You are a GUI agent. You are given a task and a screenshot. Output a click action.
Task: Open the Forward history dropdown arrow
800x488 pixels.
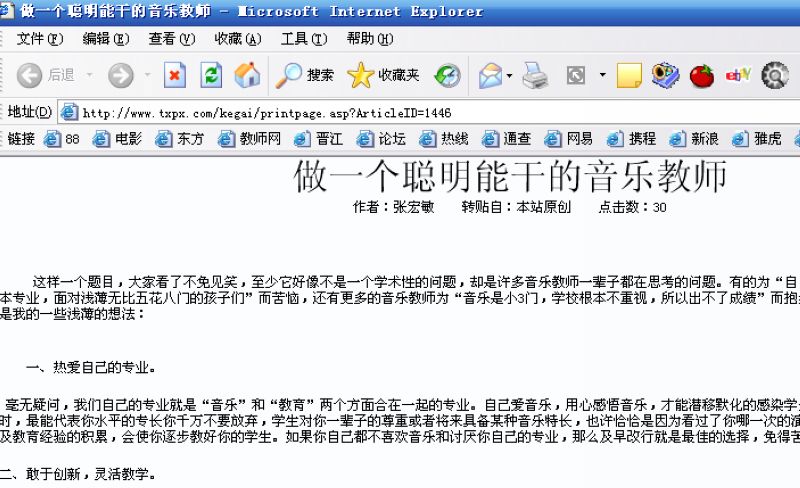coord(147,75)
